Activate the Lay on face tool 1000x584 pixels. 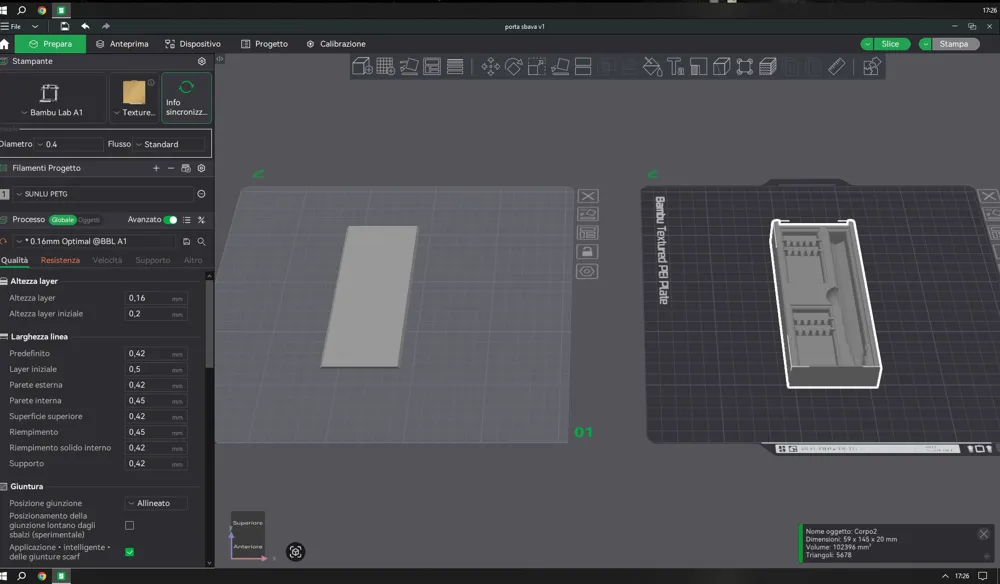pos(560,66)
